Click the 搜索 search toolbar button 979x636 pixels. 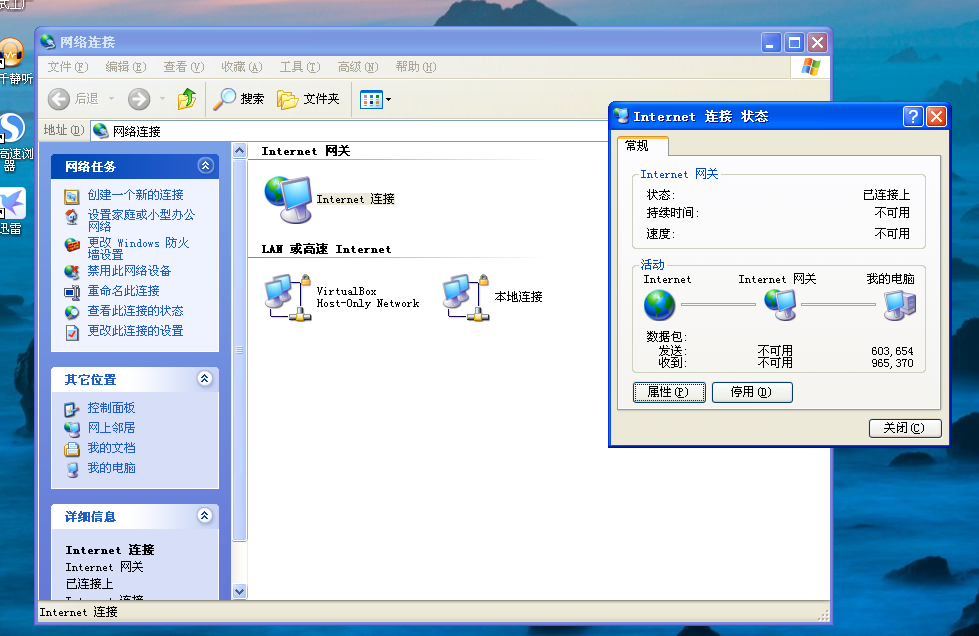click(239, 99)
